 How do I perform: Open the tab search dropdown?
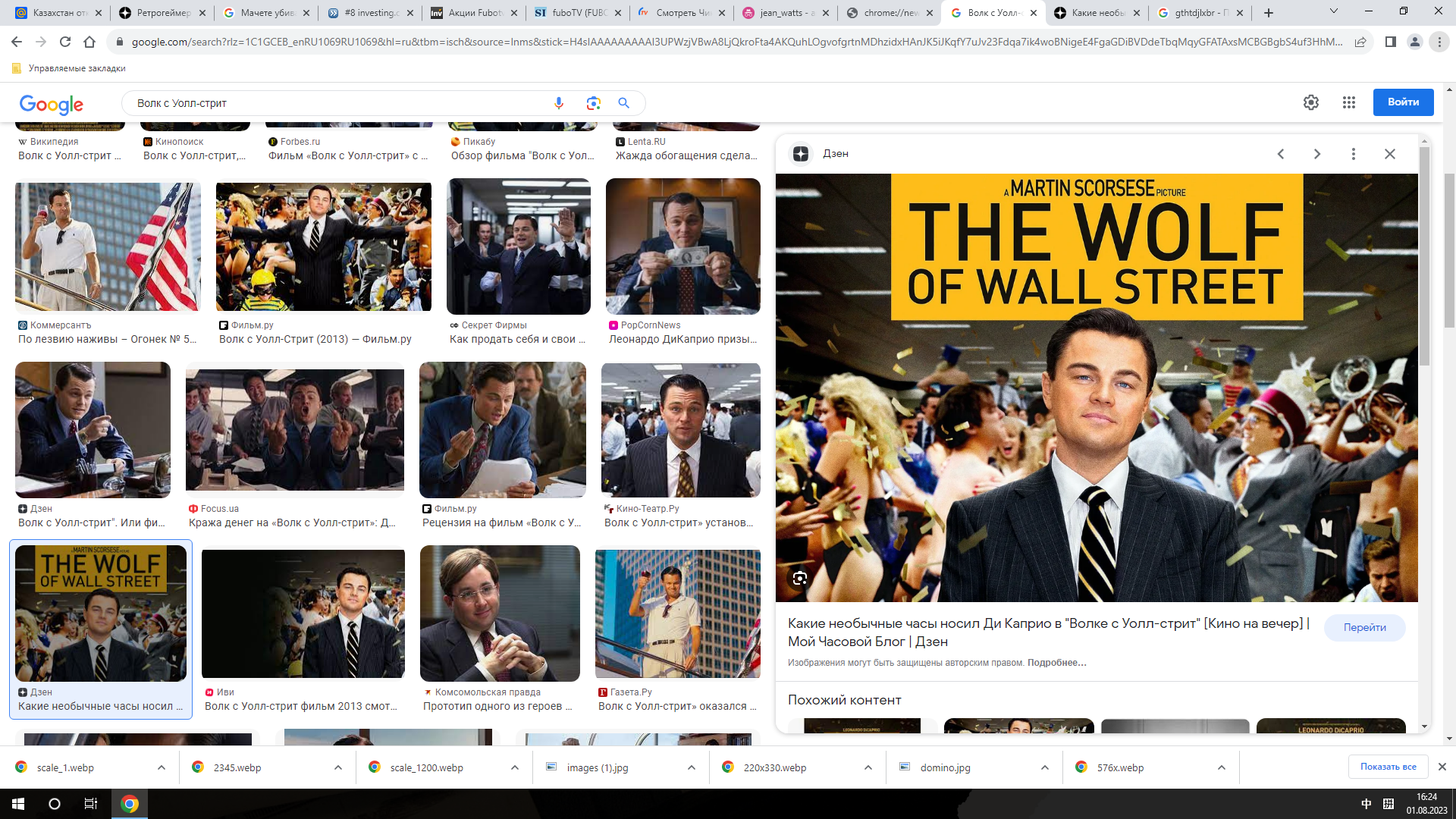point(1334,11)
